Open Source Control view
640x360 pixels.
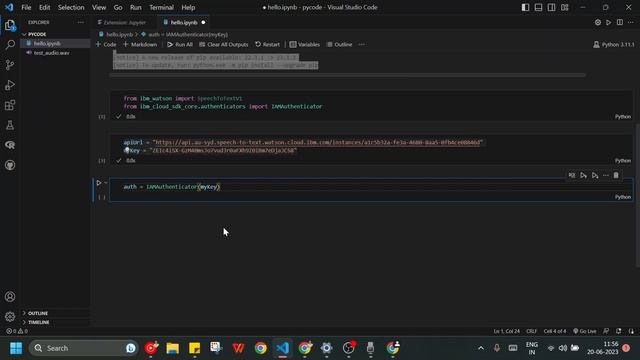coord(10,64)
